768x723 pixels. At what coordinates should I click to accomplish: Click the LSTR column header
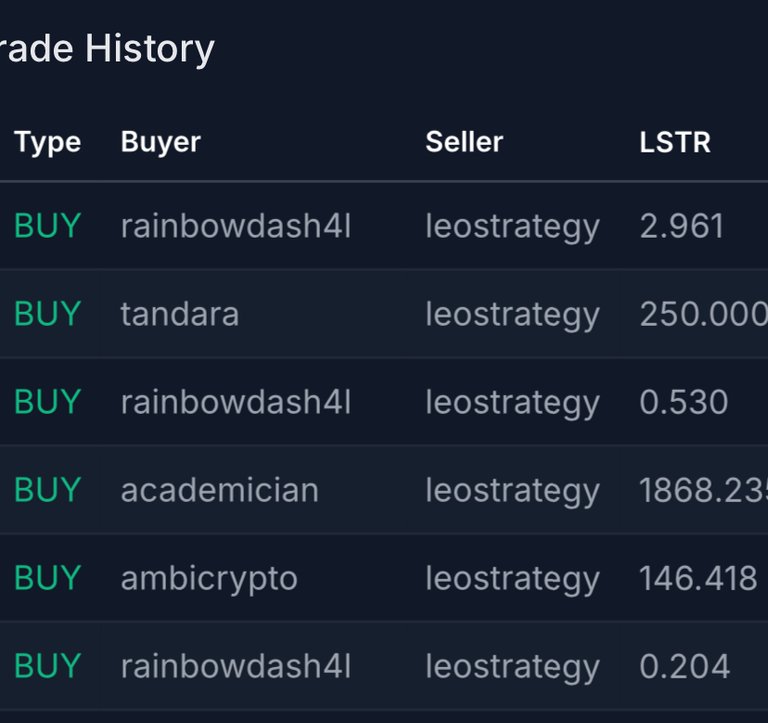675,142
